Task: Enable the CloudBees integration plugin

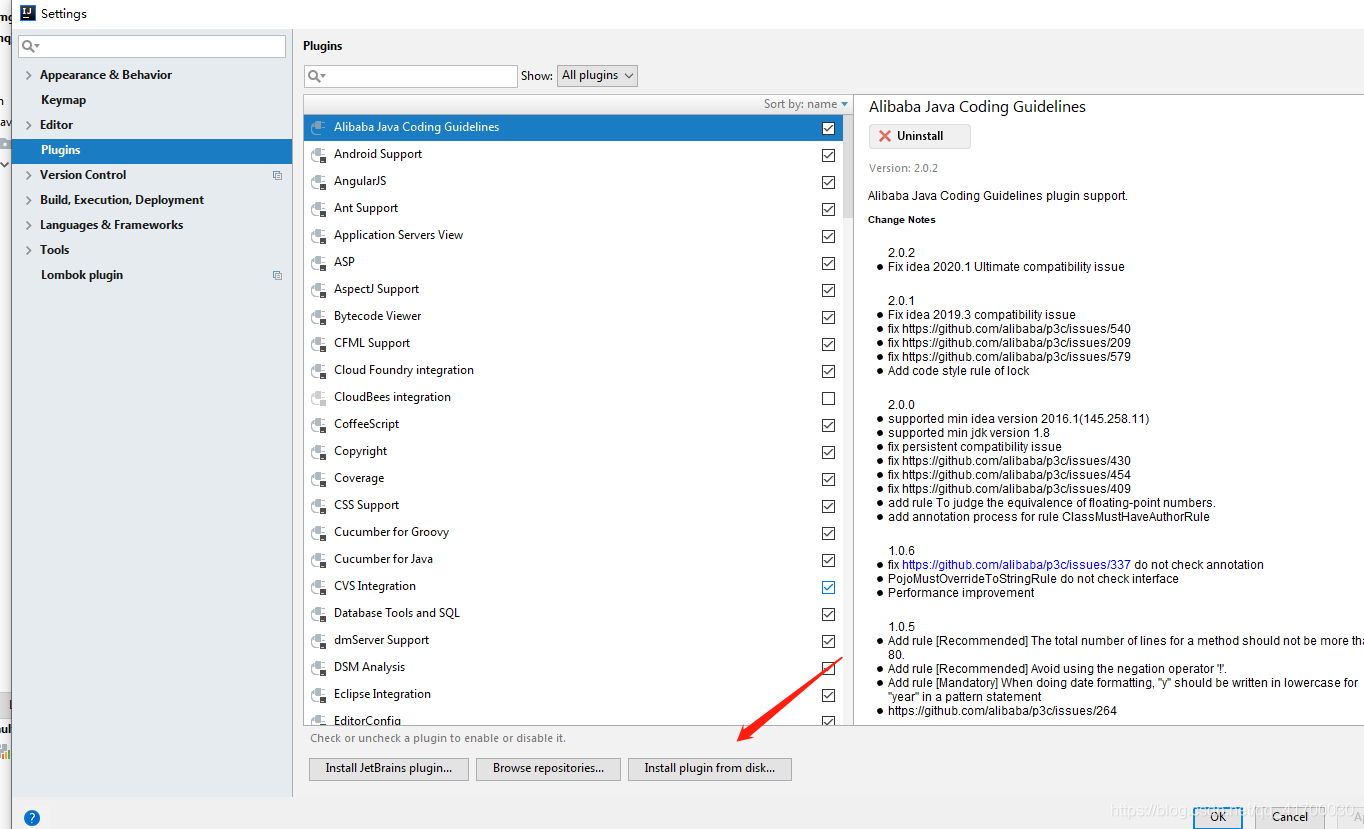Action: [x=828, y=398]
